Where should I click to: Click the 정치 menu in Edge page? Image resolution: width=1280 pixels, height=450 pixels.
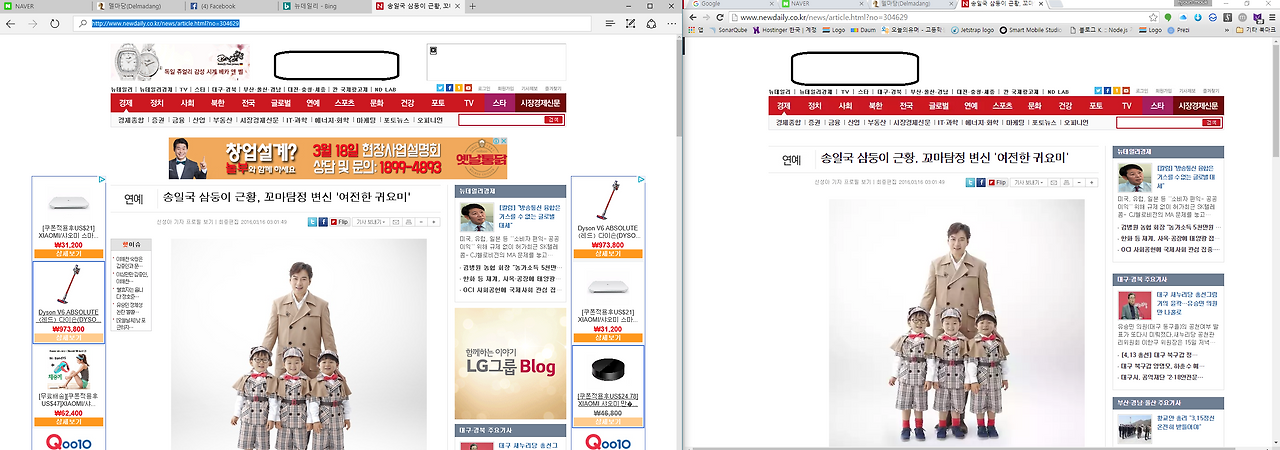[157, 103]
